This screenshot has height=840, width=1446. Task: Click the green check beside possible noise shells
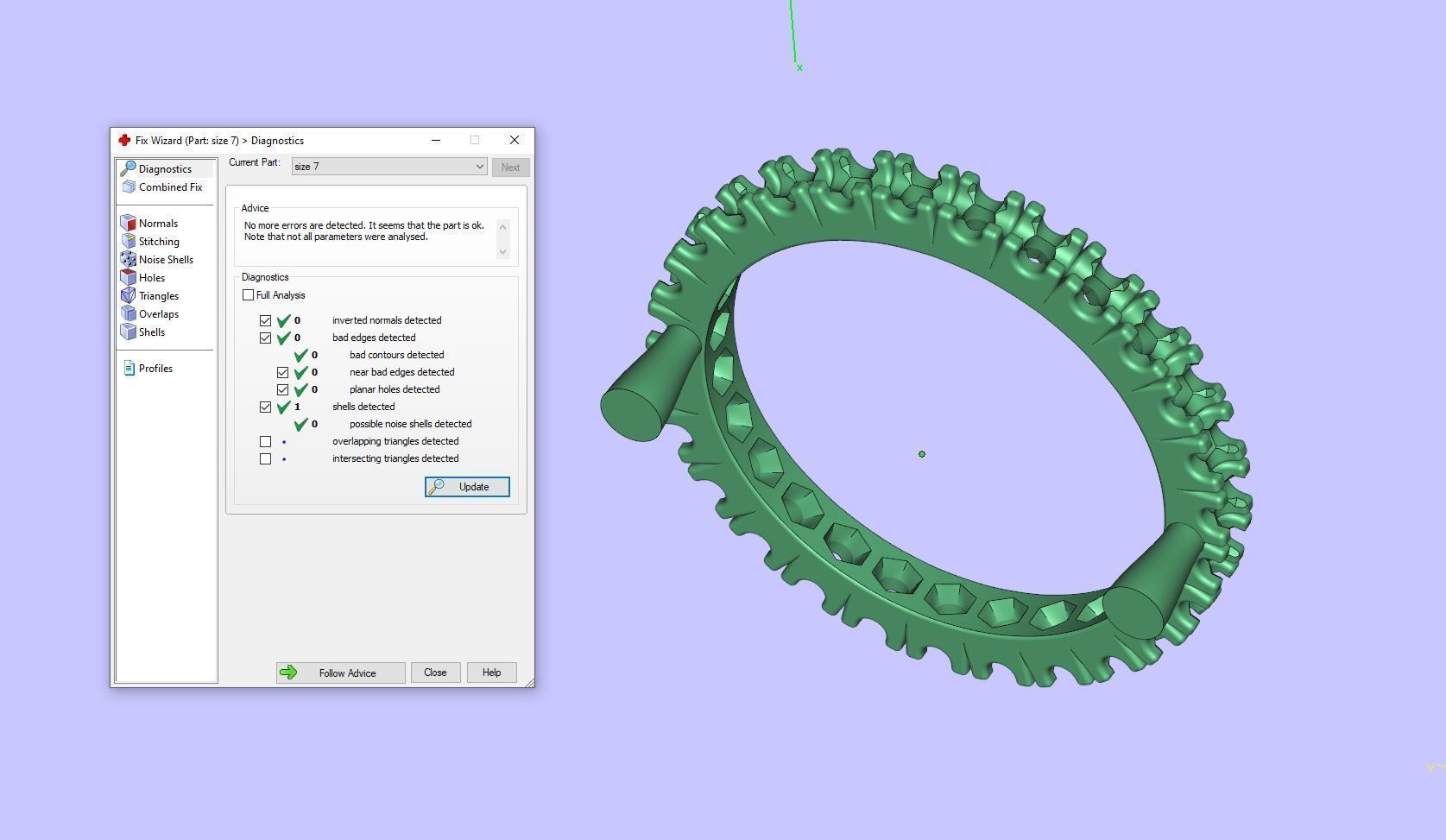tap(300, 424)
